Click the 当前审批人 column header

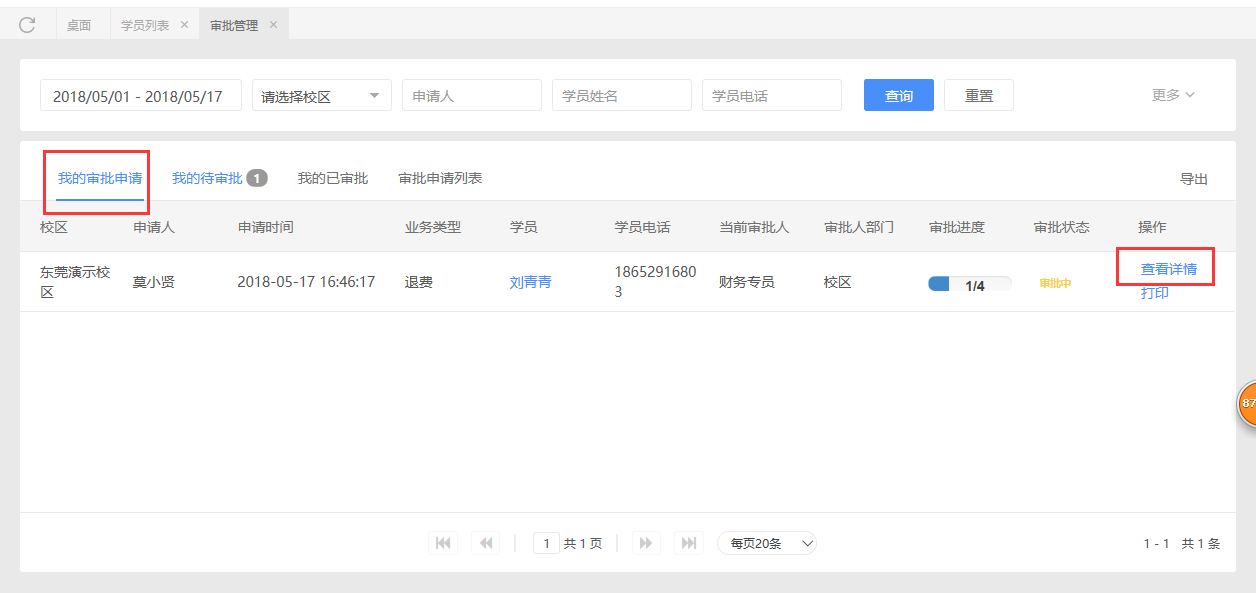(754, 227)
